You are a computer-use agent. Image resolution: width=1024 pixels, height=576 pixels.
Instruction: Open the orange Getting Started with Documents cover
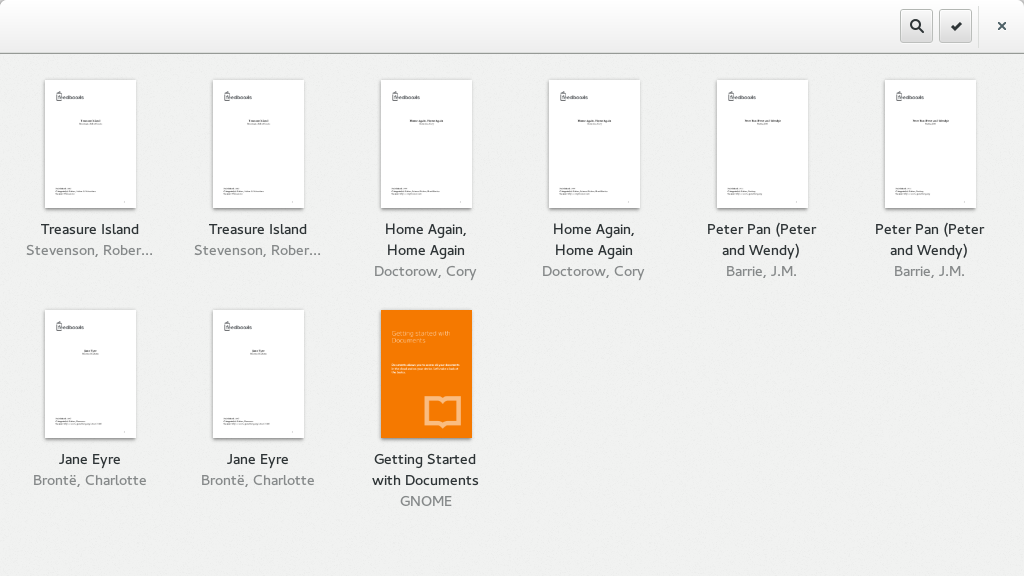tap(426, 373)
